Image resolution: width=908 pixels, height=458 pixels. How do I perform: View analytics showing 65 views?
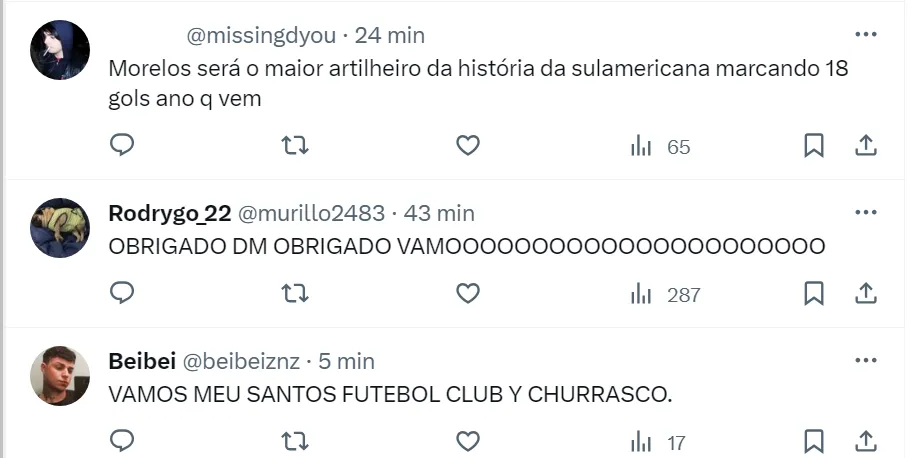point(660,147)
